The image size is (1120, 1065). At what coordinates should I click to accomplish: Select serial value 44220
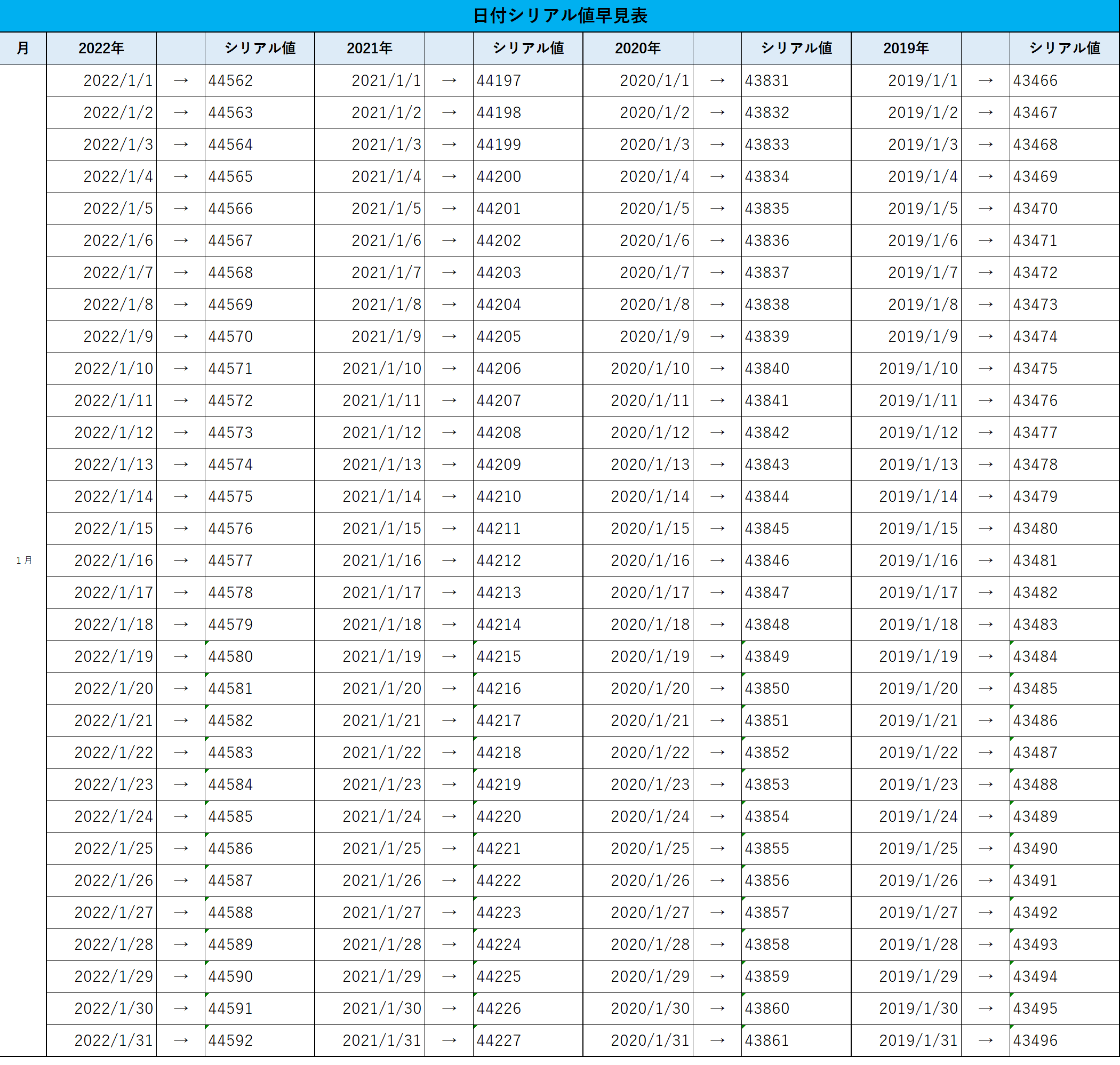[528, 816]
